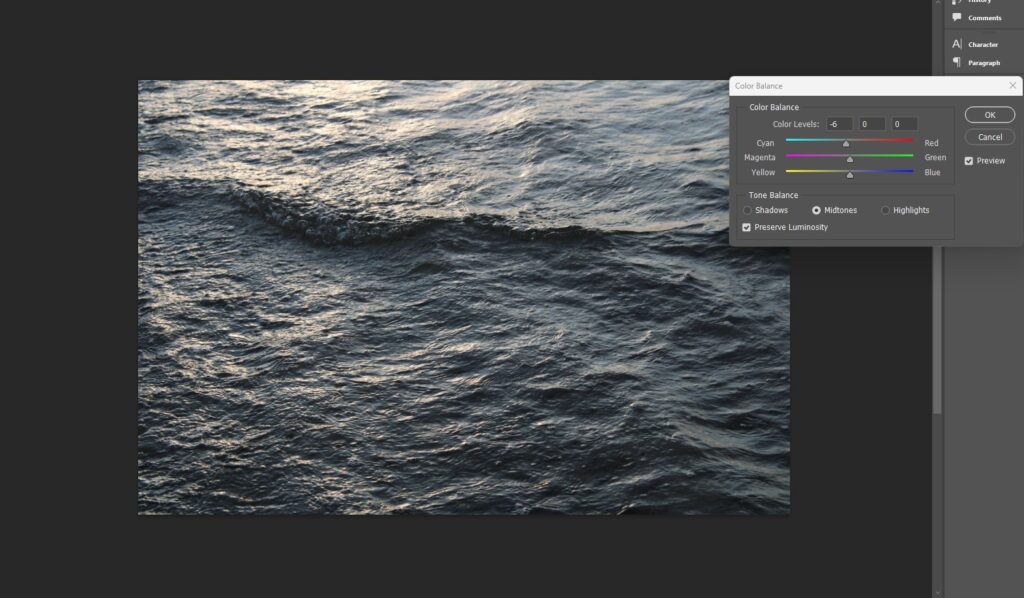Open the Character panel icon

pyautogui.click(x=957, y=44)
